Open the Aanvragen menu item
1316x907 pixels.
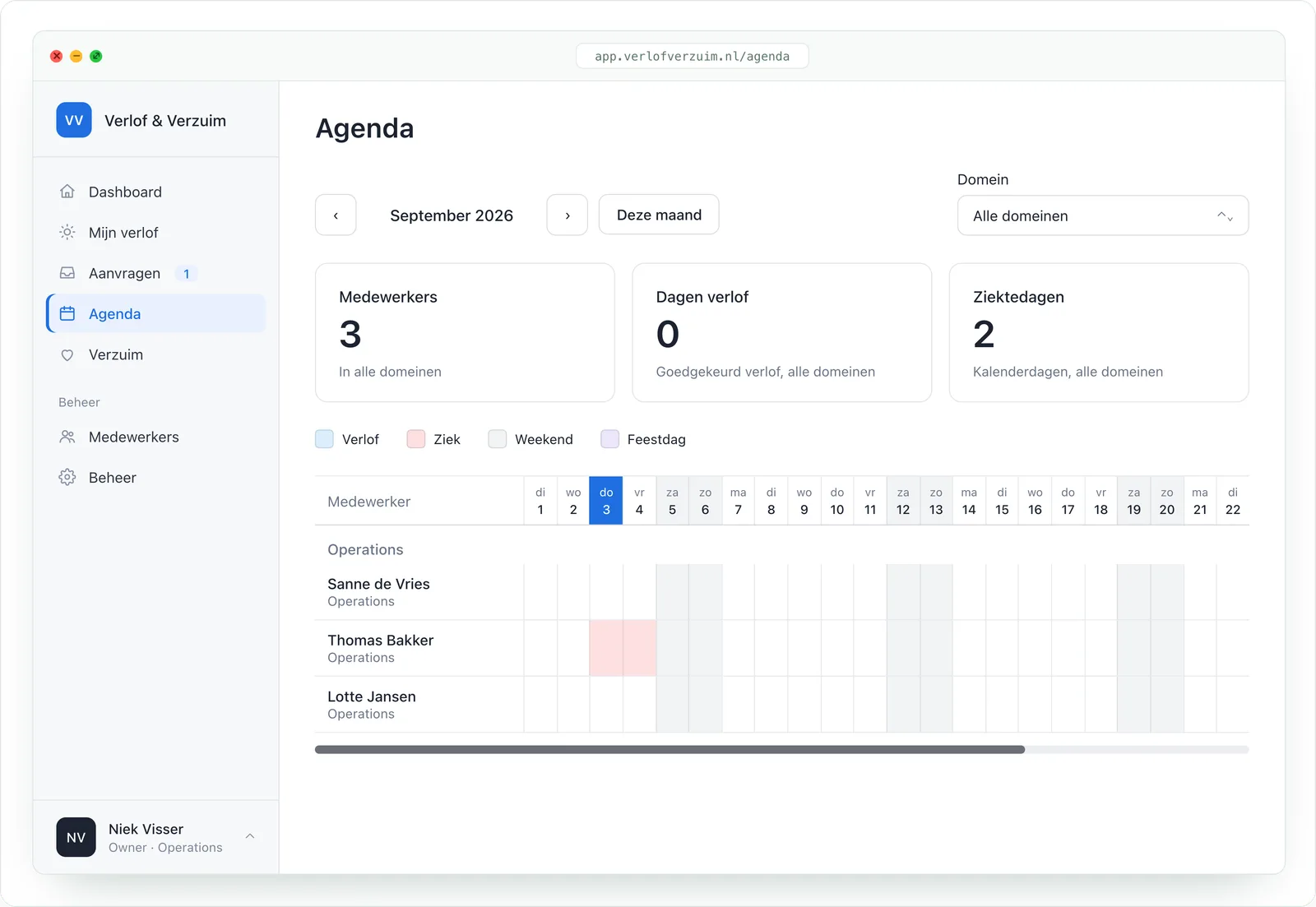point(156,273)
